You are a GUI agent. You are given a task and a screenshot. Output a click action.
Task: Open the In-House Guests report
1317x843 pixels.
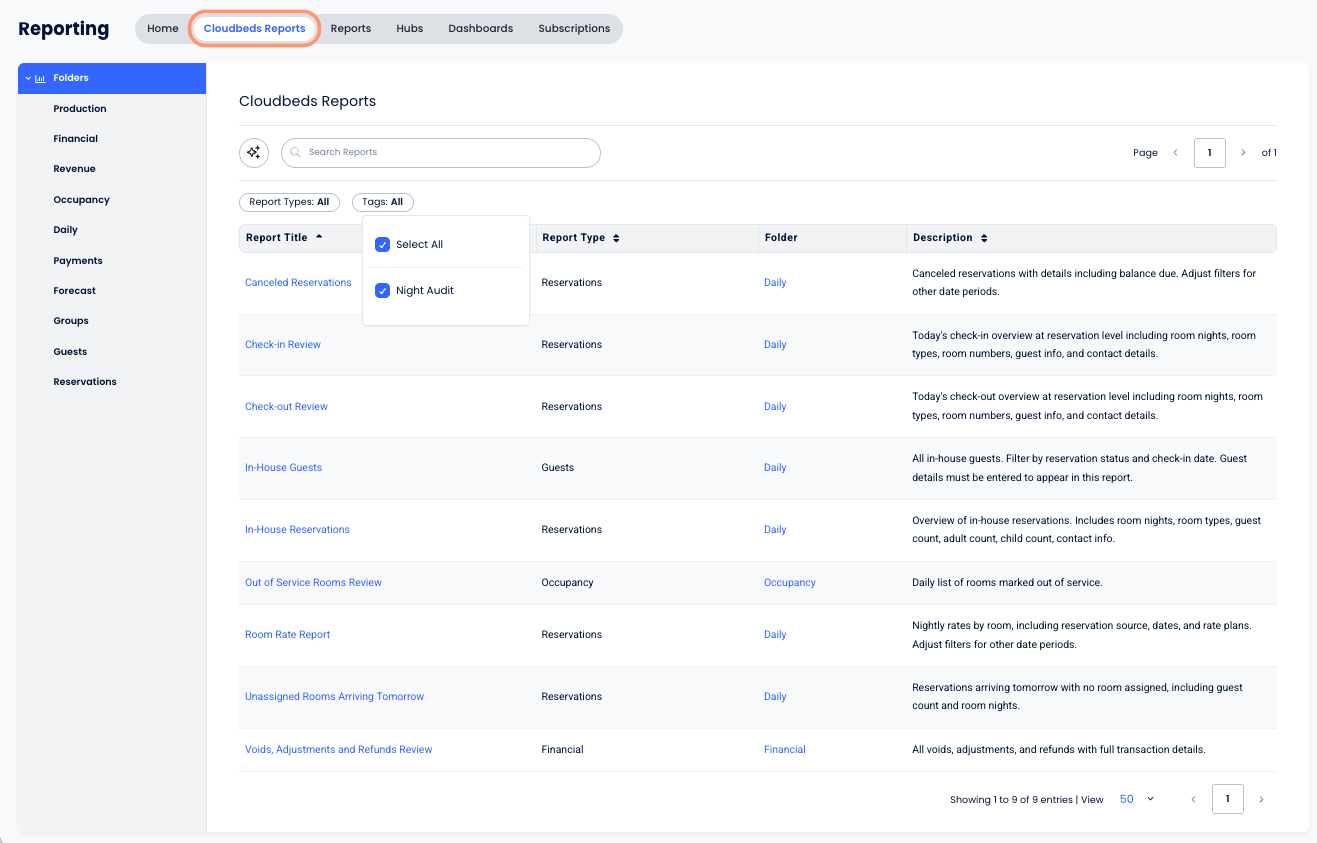(x=283, y=467)
